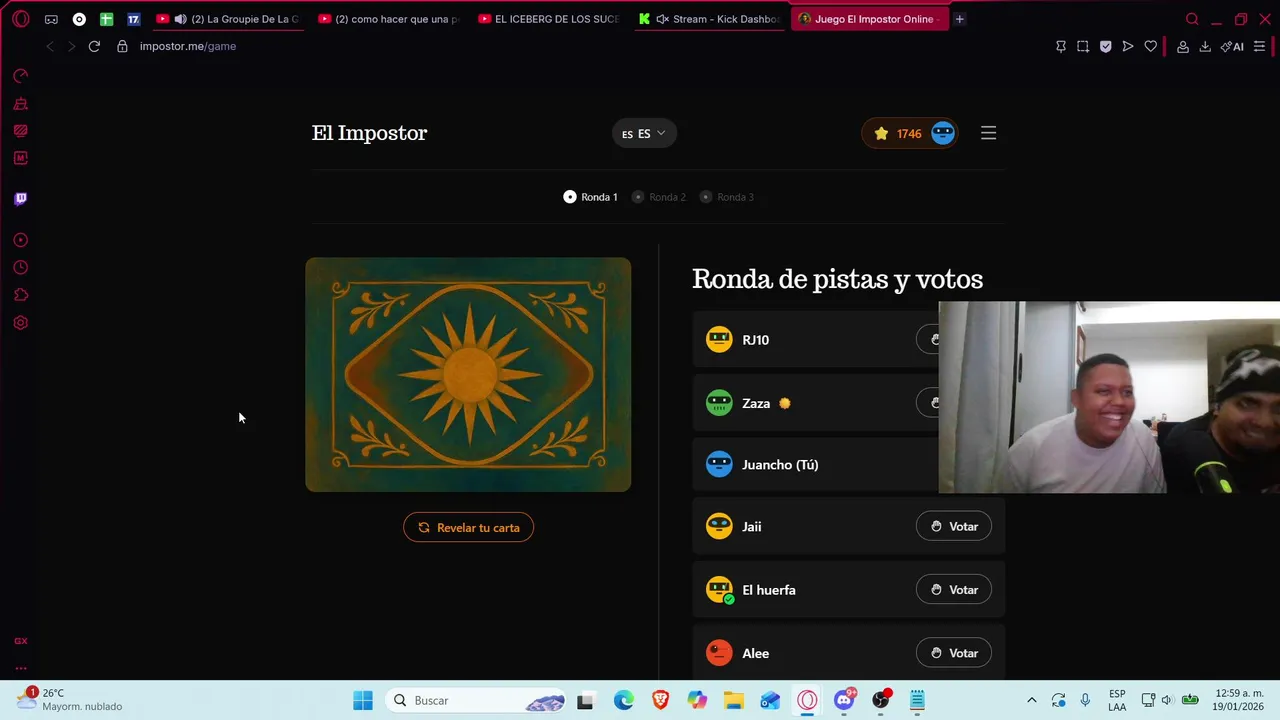Vote for player Alee

[953, 653]
